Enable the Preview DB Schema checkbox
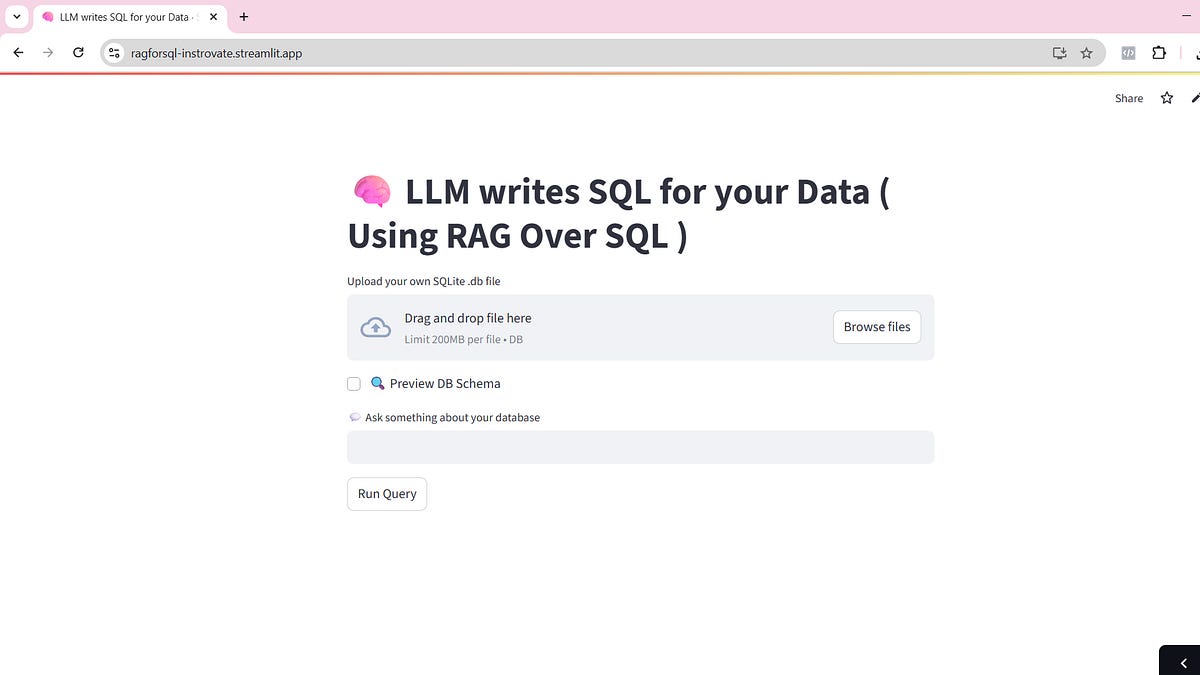 [354, 384]
